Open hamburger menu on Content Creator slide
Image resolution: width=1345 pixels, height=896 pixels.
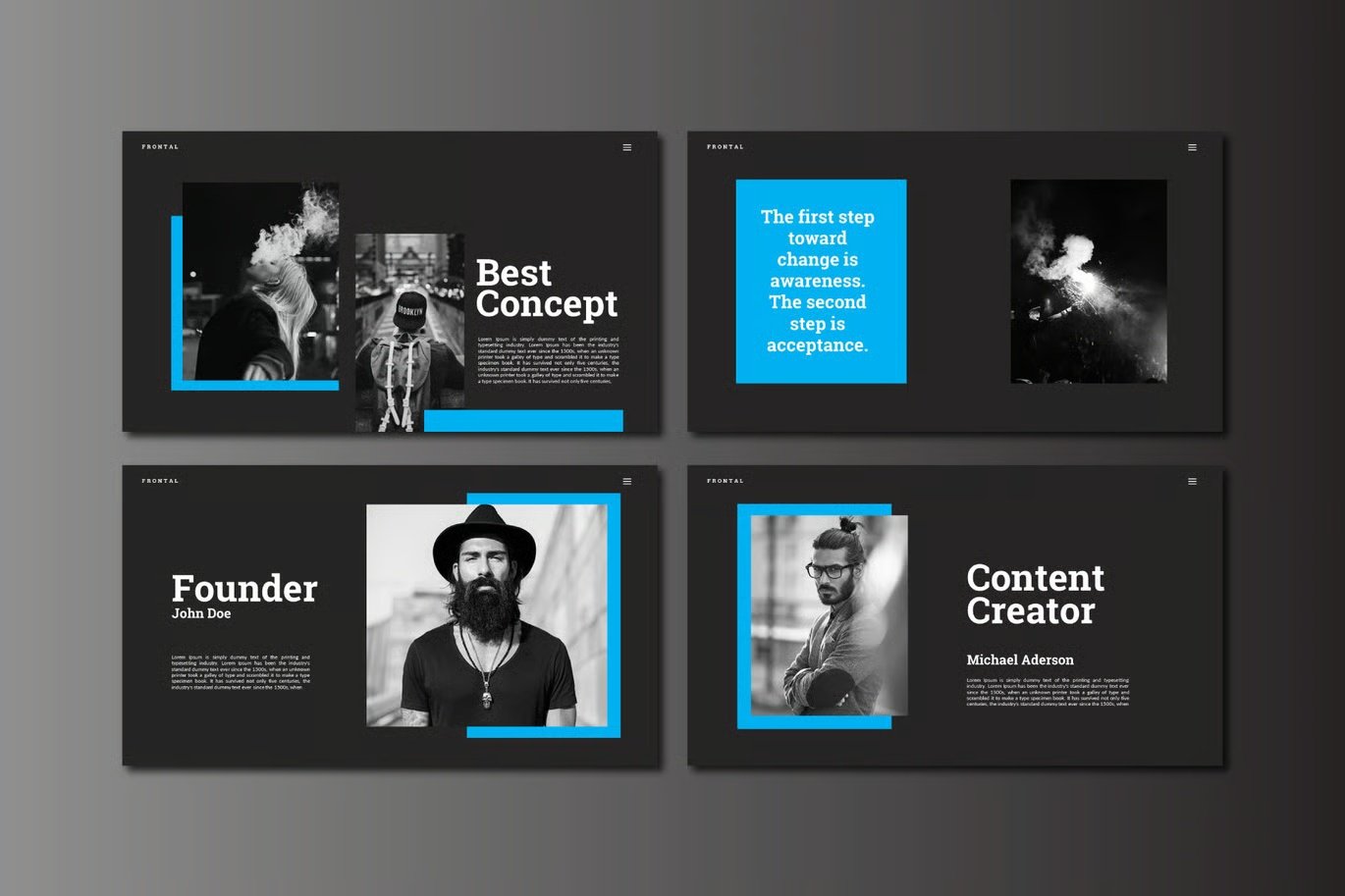1192,481
